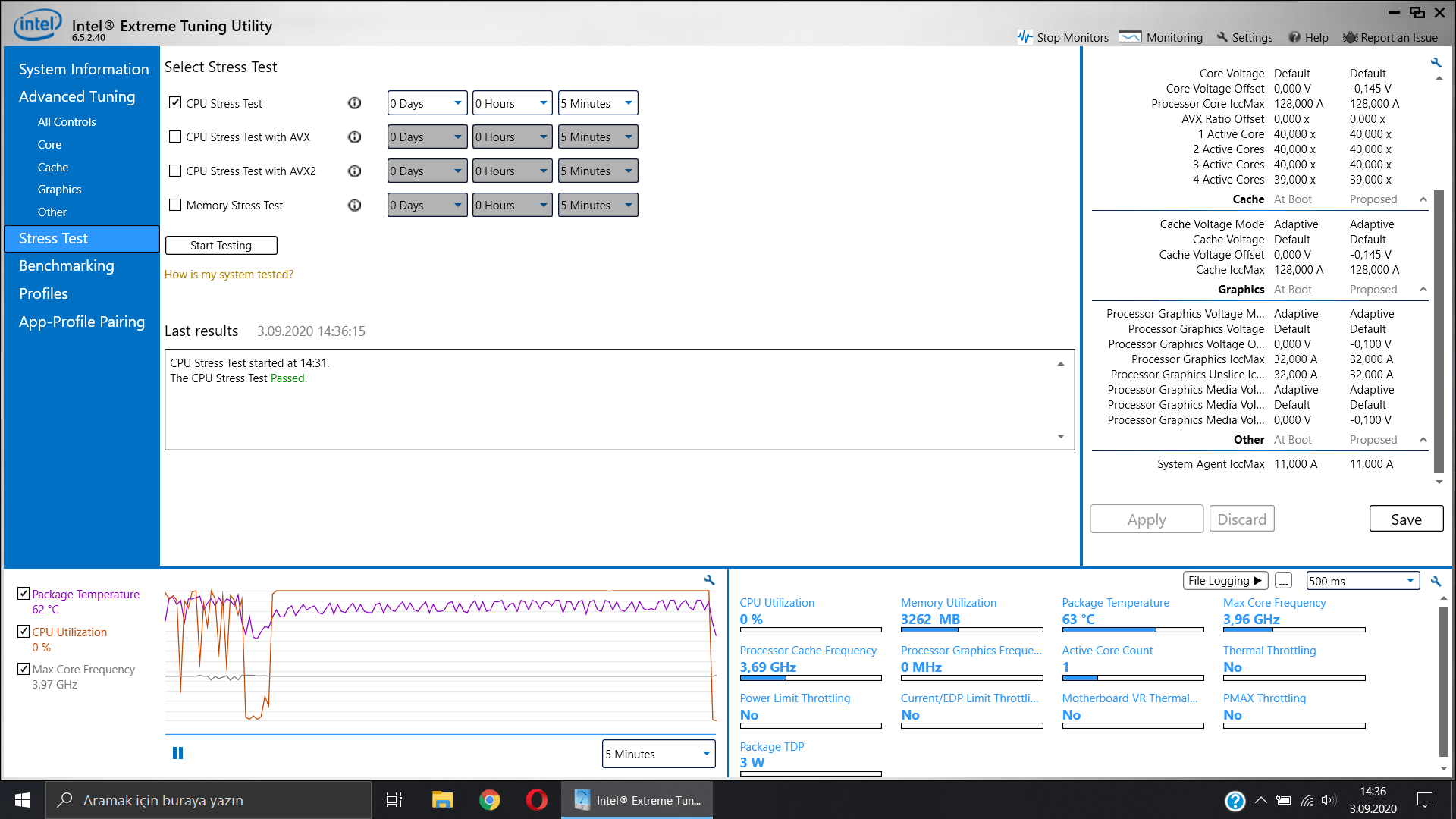
Task: Check the Memory Stress Test box
Action: tap(175, 206)
